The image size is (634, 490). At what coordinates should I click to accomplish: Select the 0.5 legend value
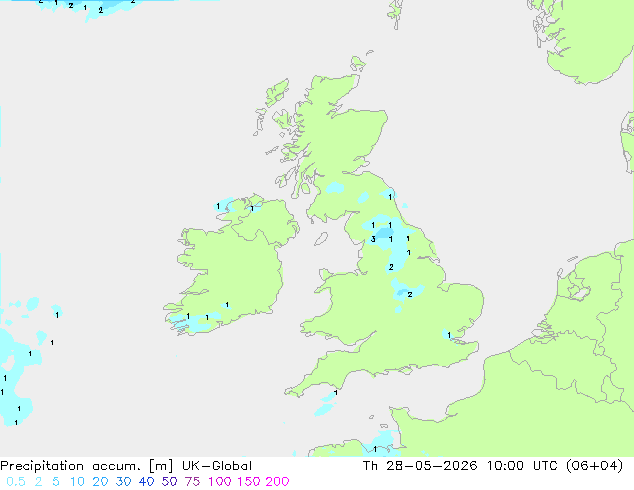pos(16,482)
